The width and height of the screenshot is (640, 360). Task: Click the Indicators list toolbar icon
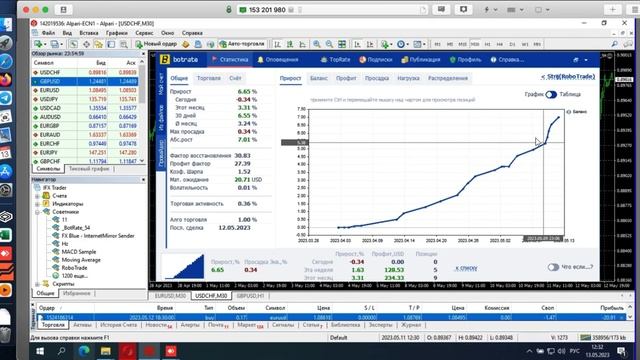[384, 44]
